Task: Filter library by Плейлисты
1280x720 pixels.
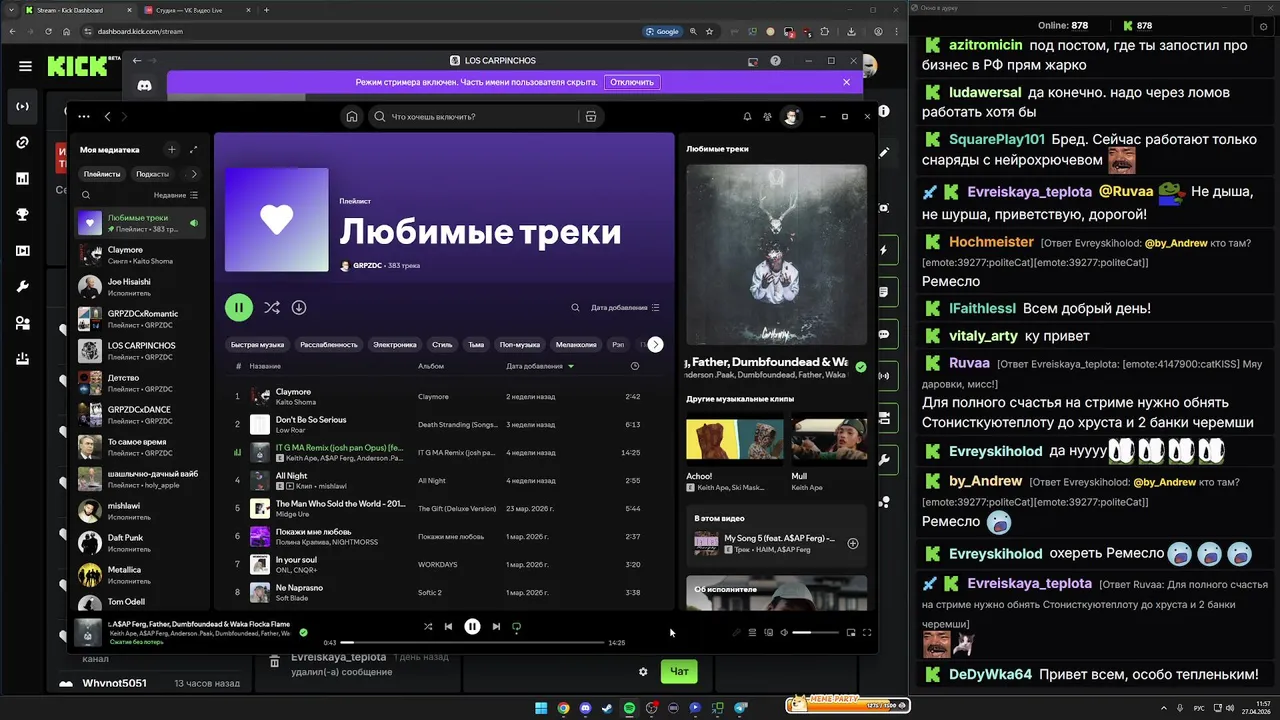Action: tap(102, 174)
